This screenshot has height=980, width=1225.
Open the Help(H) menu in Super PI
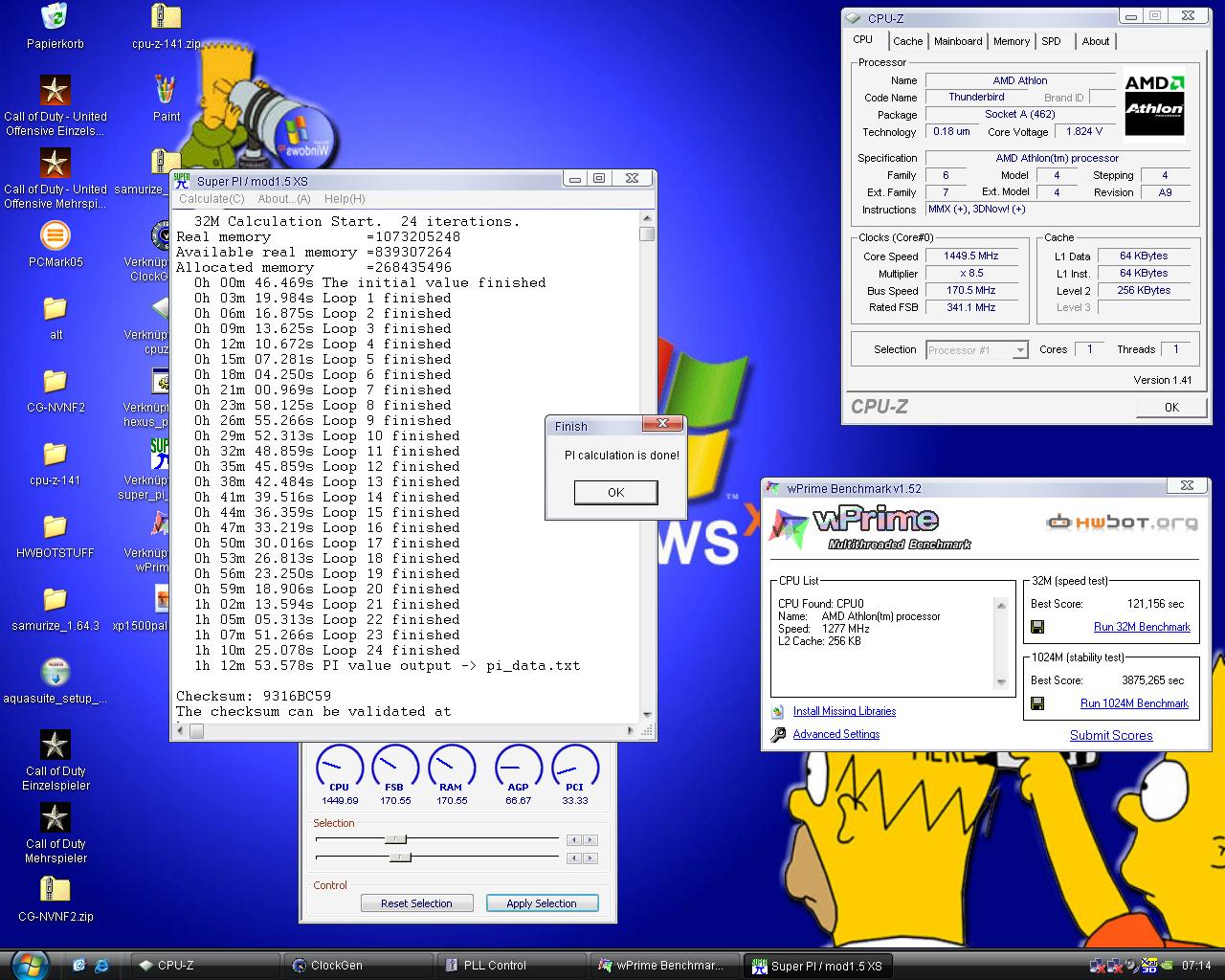345,199
